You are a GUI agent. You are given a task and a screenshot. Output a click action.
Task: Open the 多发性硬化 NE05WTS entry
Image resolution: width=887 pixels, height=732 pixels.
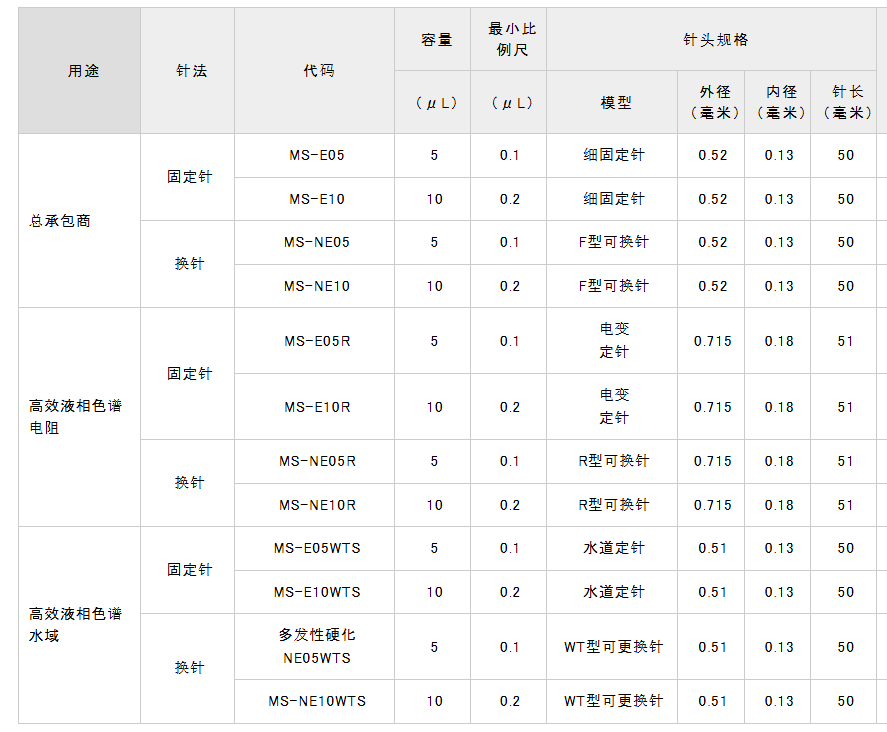pos(317,647)
